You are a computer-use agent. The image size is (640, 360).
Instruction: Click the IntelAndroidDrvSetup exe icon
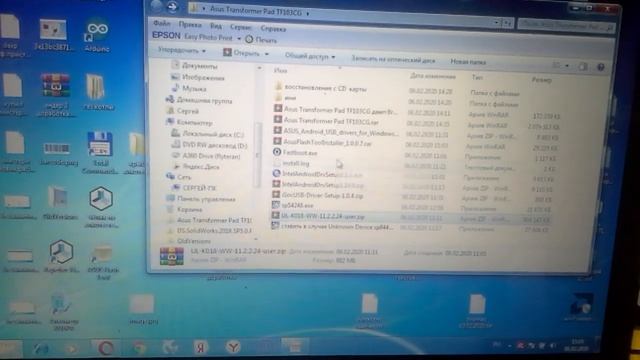click(277, 173)
